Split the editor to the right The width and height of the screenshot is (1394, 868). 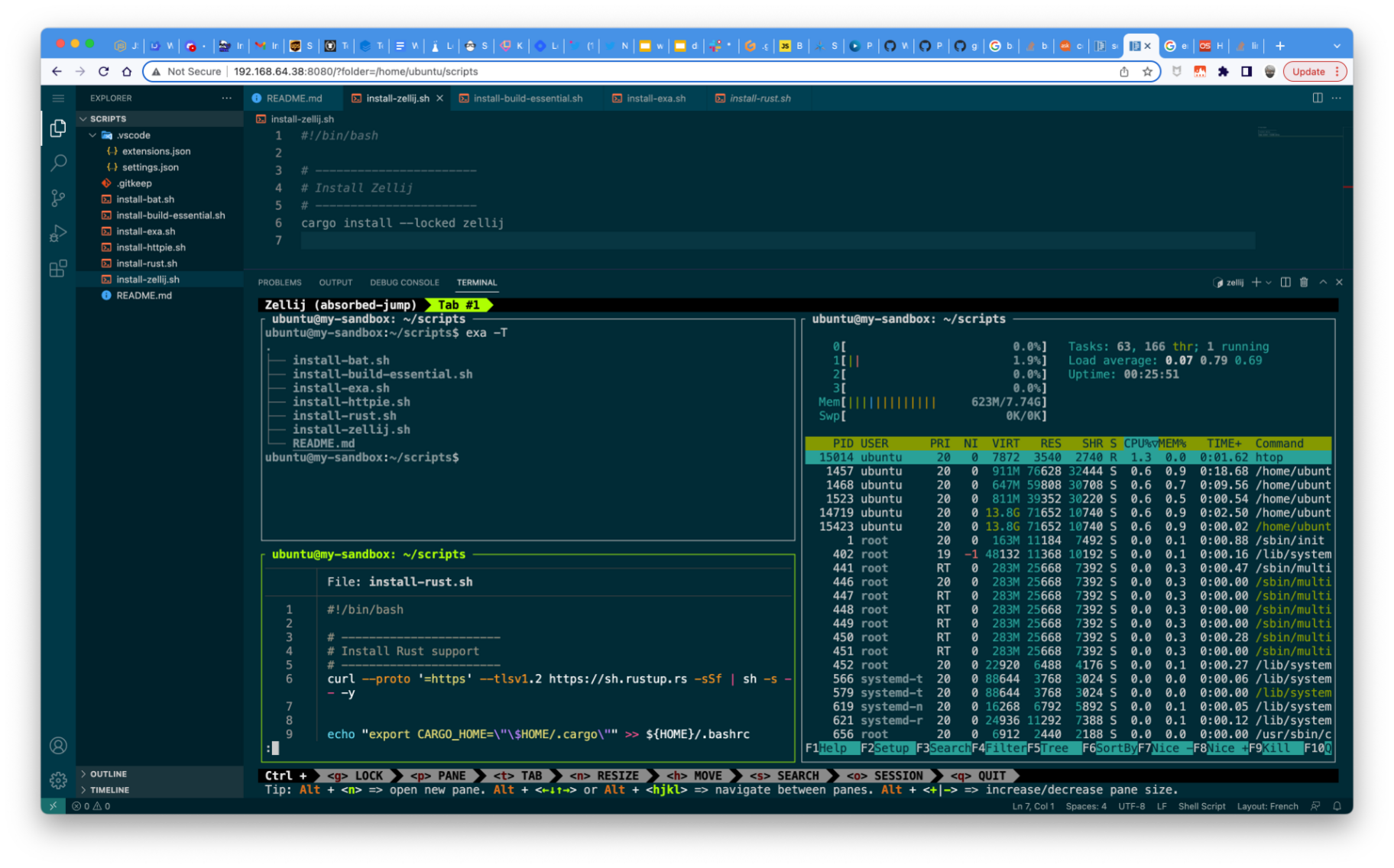(x=1318, y=98)
